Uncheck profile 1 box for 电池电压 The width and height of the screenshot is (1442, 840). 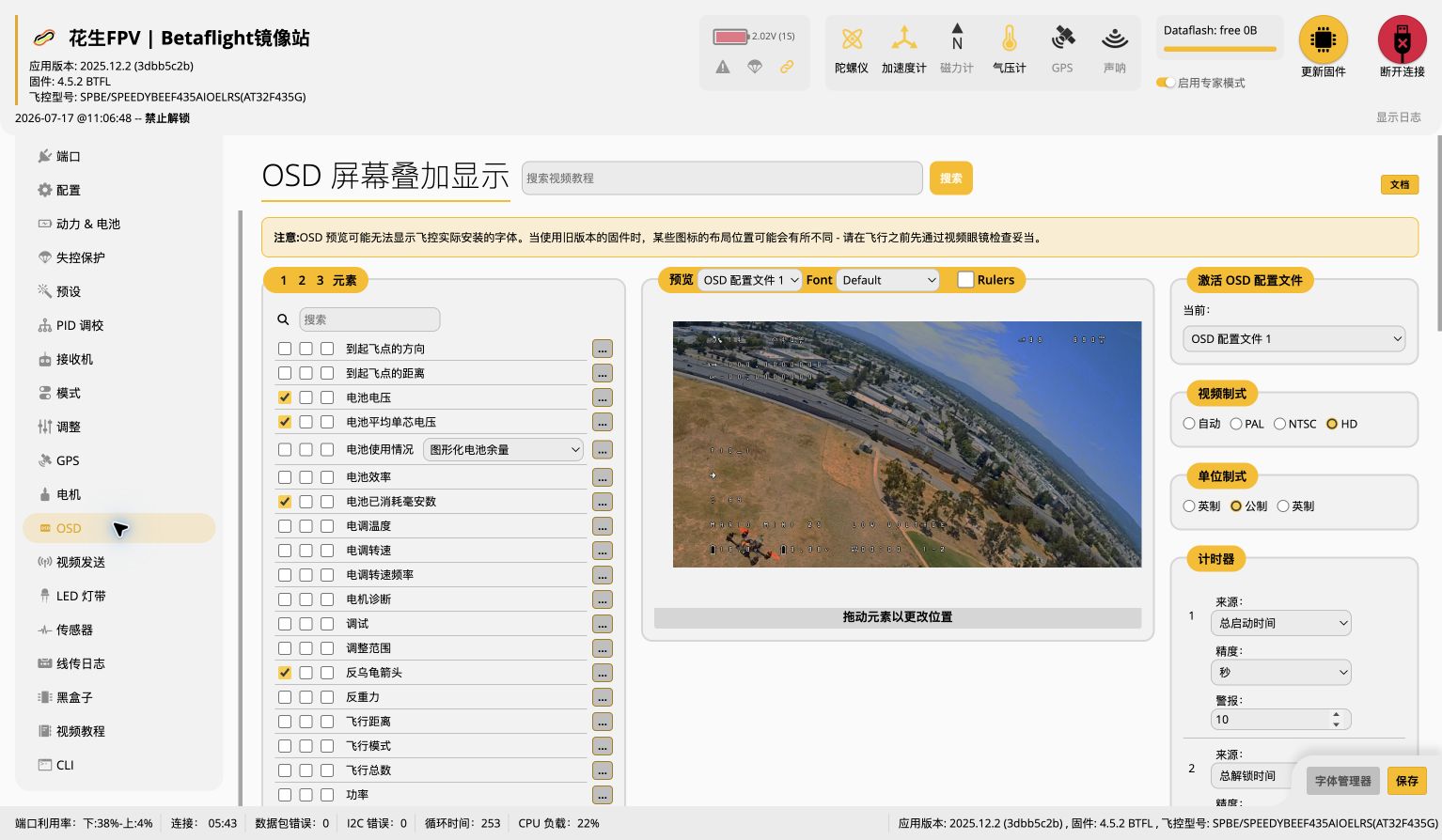click(285, 397)
